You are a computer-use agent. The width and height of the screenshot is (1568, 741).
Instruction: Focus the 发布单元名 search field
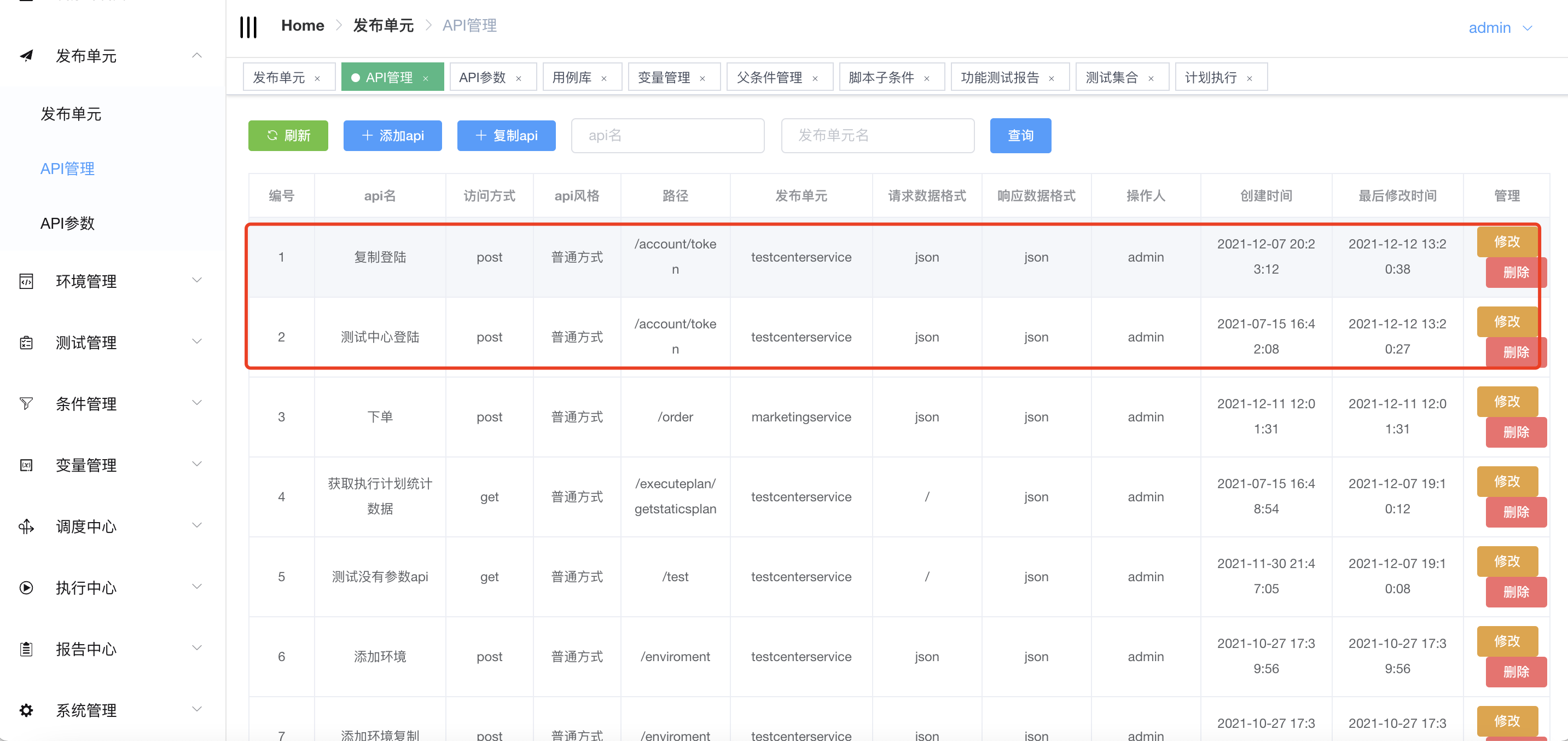pos(878,135)
